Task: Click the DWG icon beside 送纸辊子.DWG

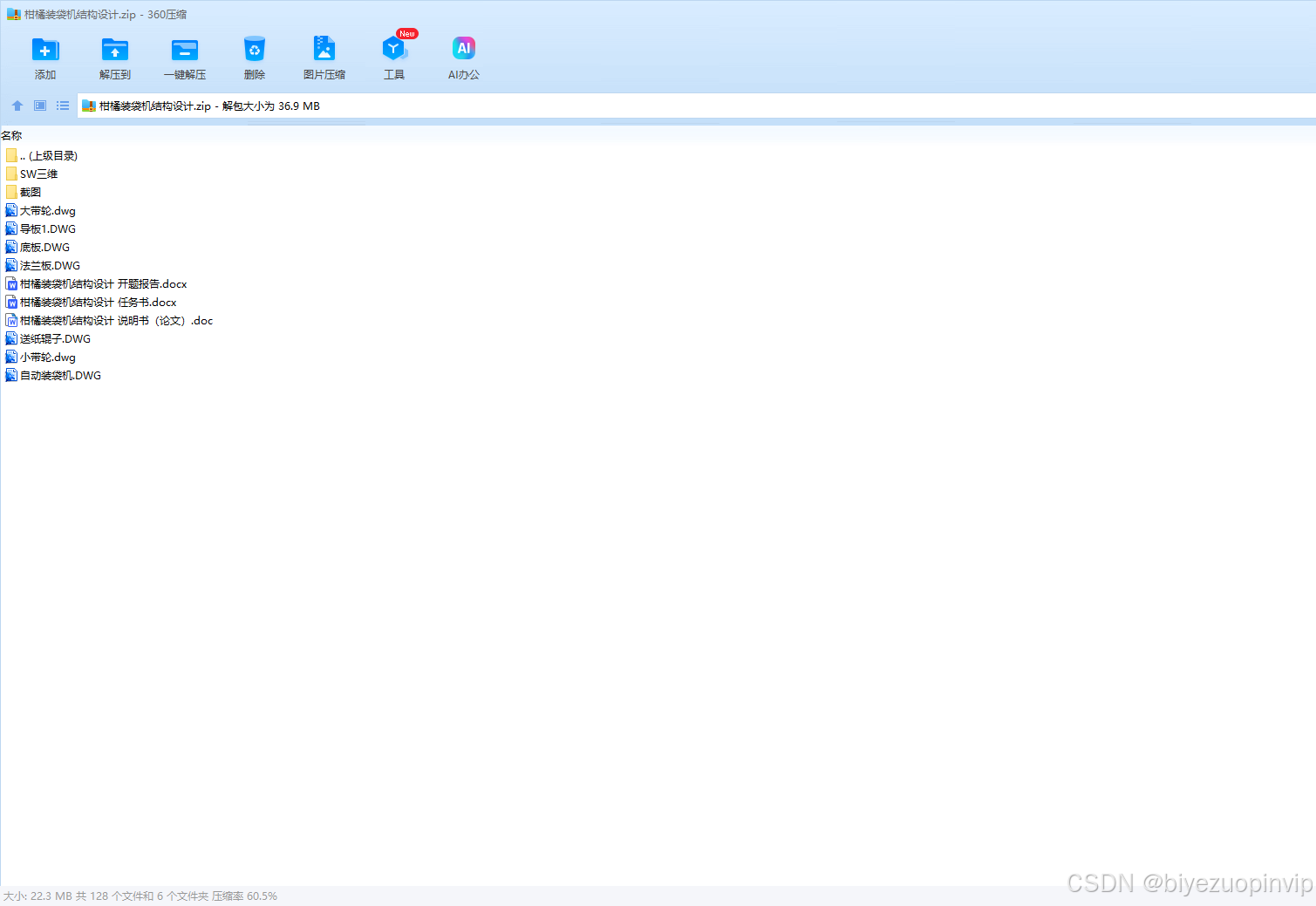Action: (11, 338)
